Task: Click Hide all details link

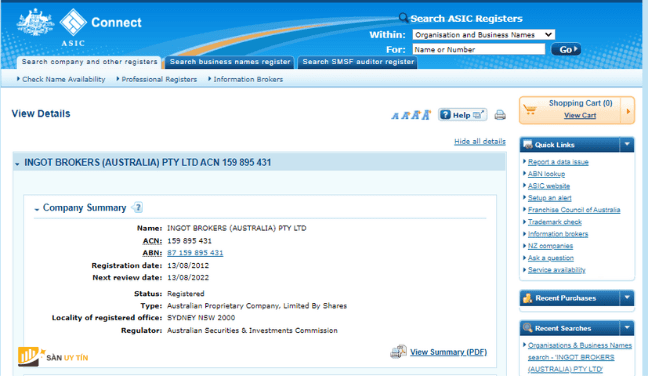Action: (480, 141)
